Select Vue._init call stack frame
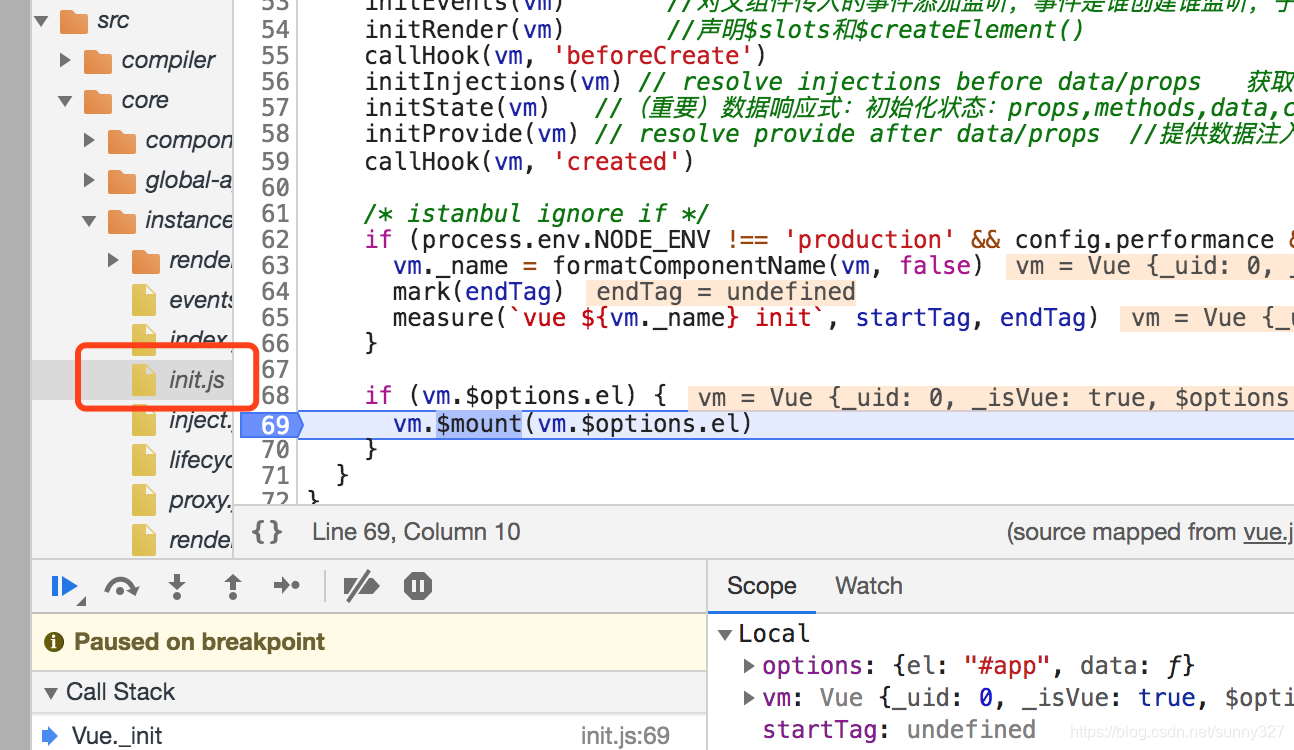 coord(117,736)
